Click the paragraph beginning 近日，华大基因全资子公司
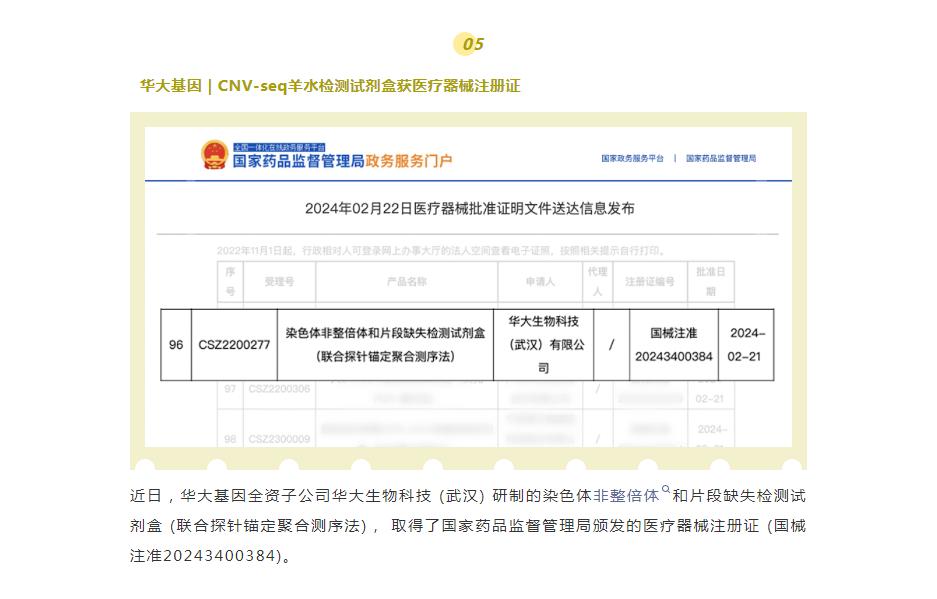 [x=468, y=525]
